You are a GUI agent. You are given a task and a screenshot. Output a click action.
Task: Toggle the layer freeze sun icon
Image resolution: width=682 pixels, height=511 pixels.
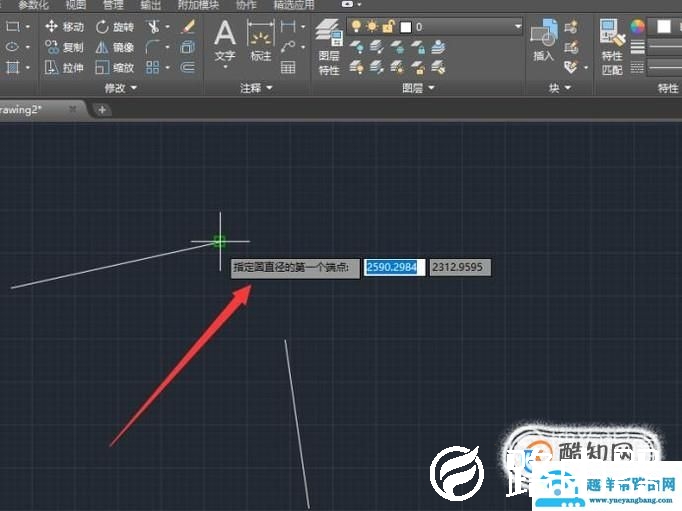(371, 26)
